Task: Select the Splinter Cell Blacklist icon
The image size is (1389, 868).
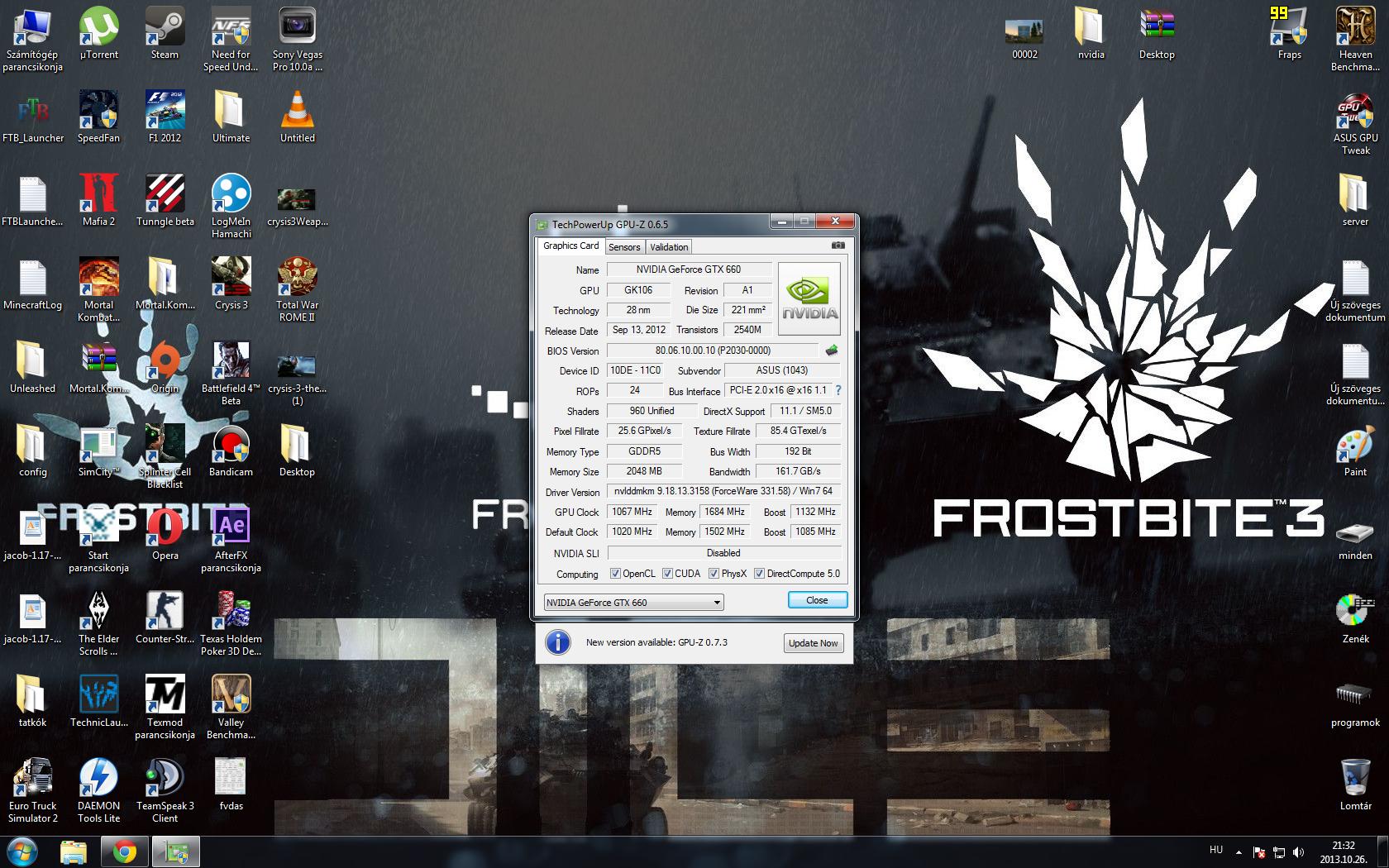Action: [165, 456]
